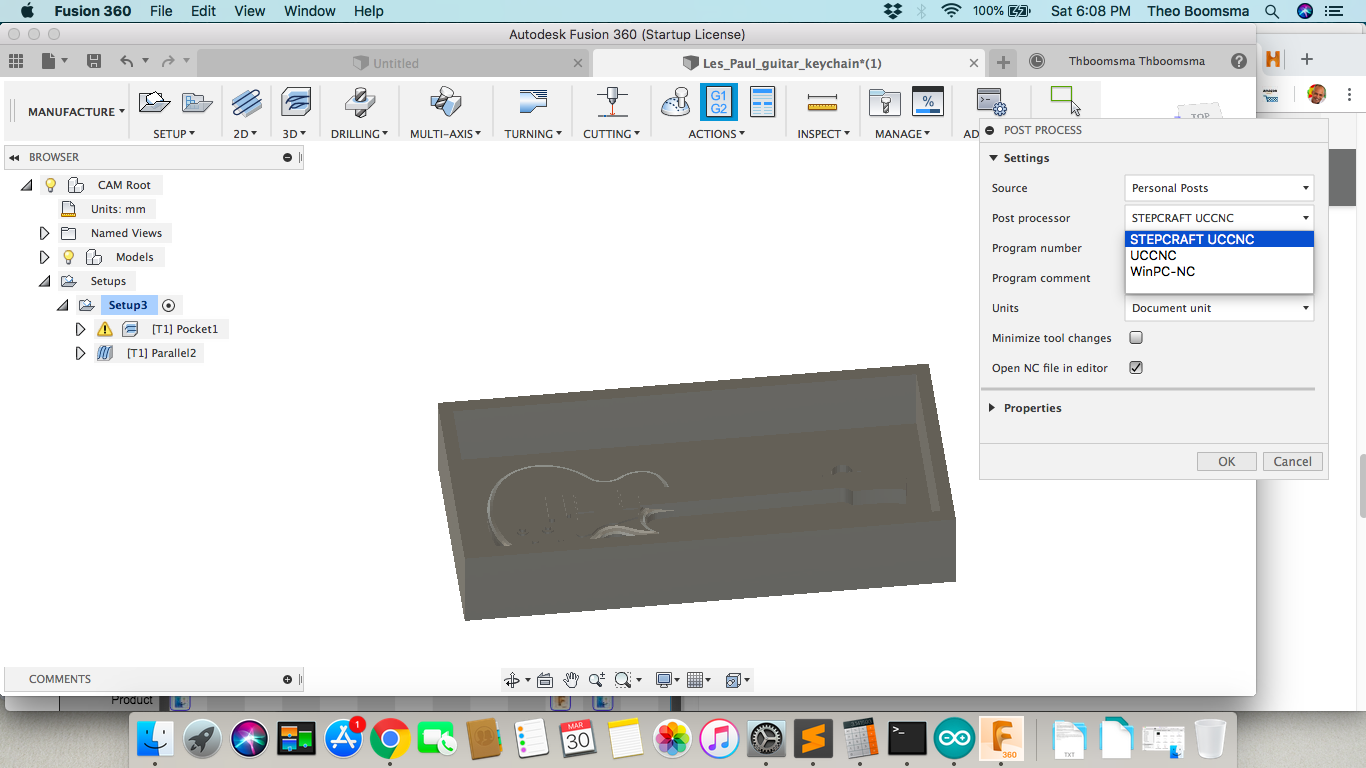Viewport: 1366px width, 768px height.
Task: Collapse the Setups tree node
Action: tap(44, 281)
